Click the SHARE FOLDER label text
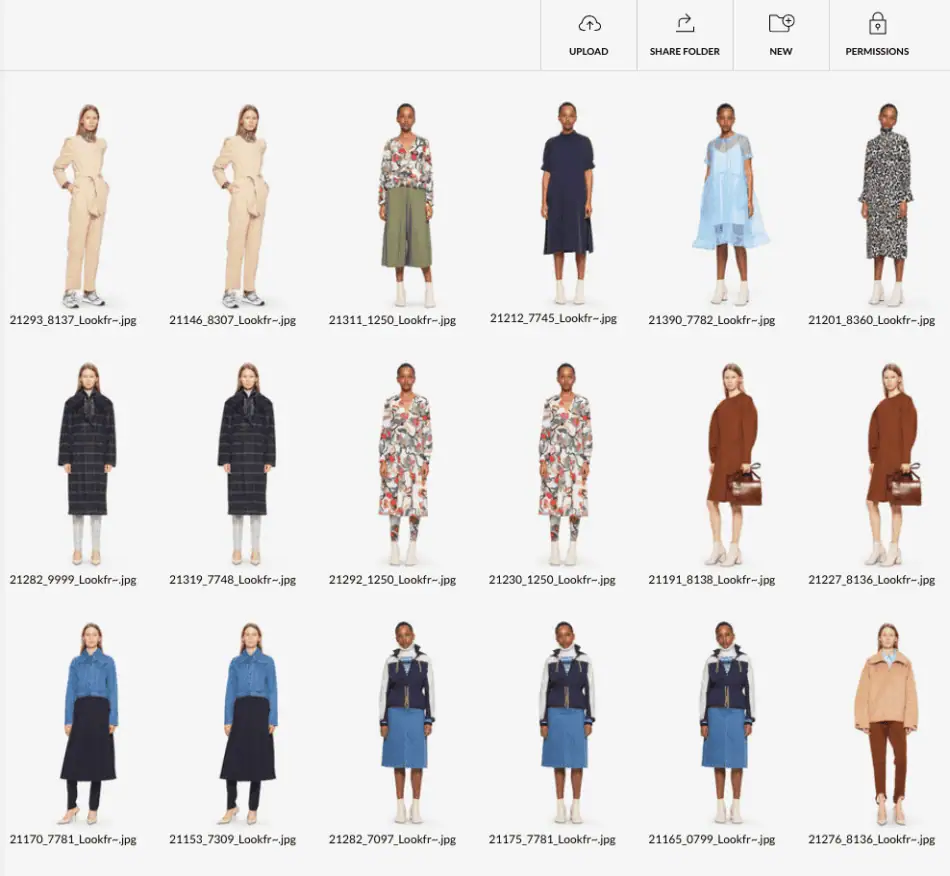Image resolution: width=950 pixels, height=876 pixels. click(x=685, y=51)
